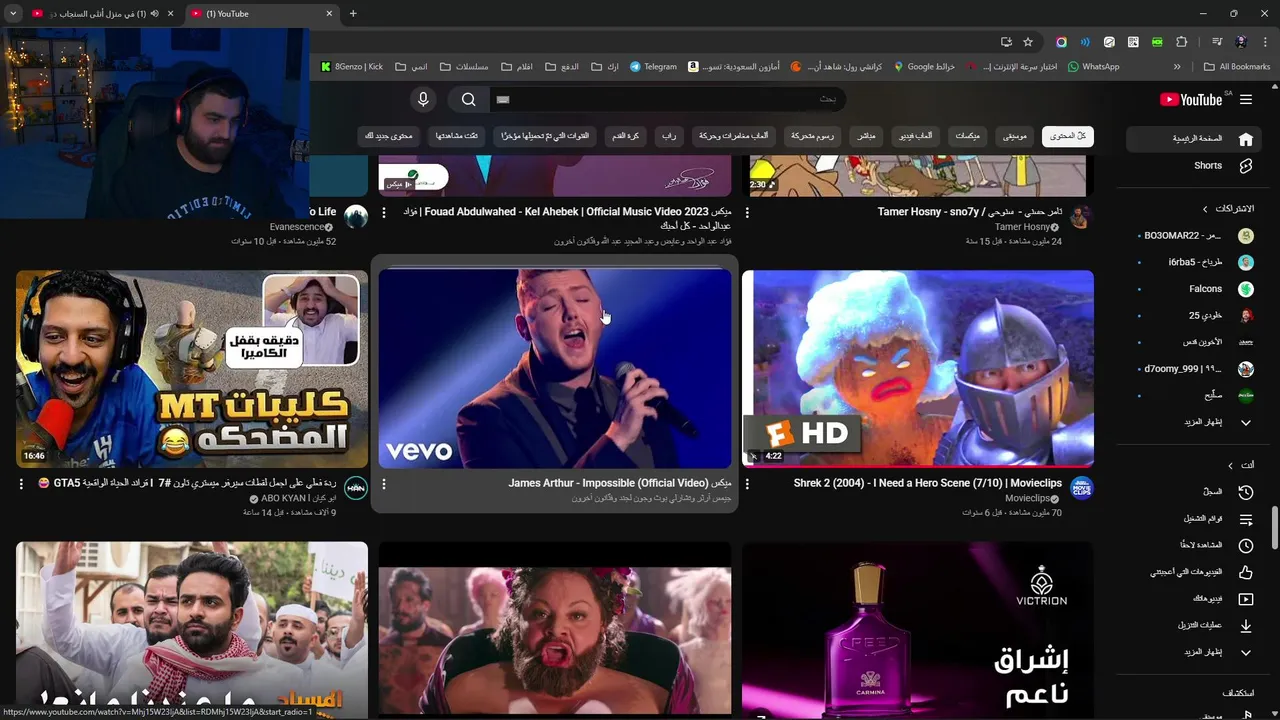The height and width of the screenshot is (720, 1280).
Task: Open the Telegram bookmark
Action: pyautogui.click(x=653, y=67)
